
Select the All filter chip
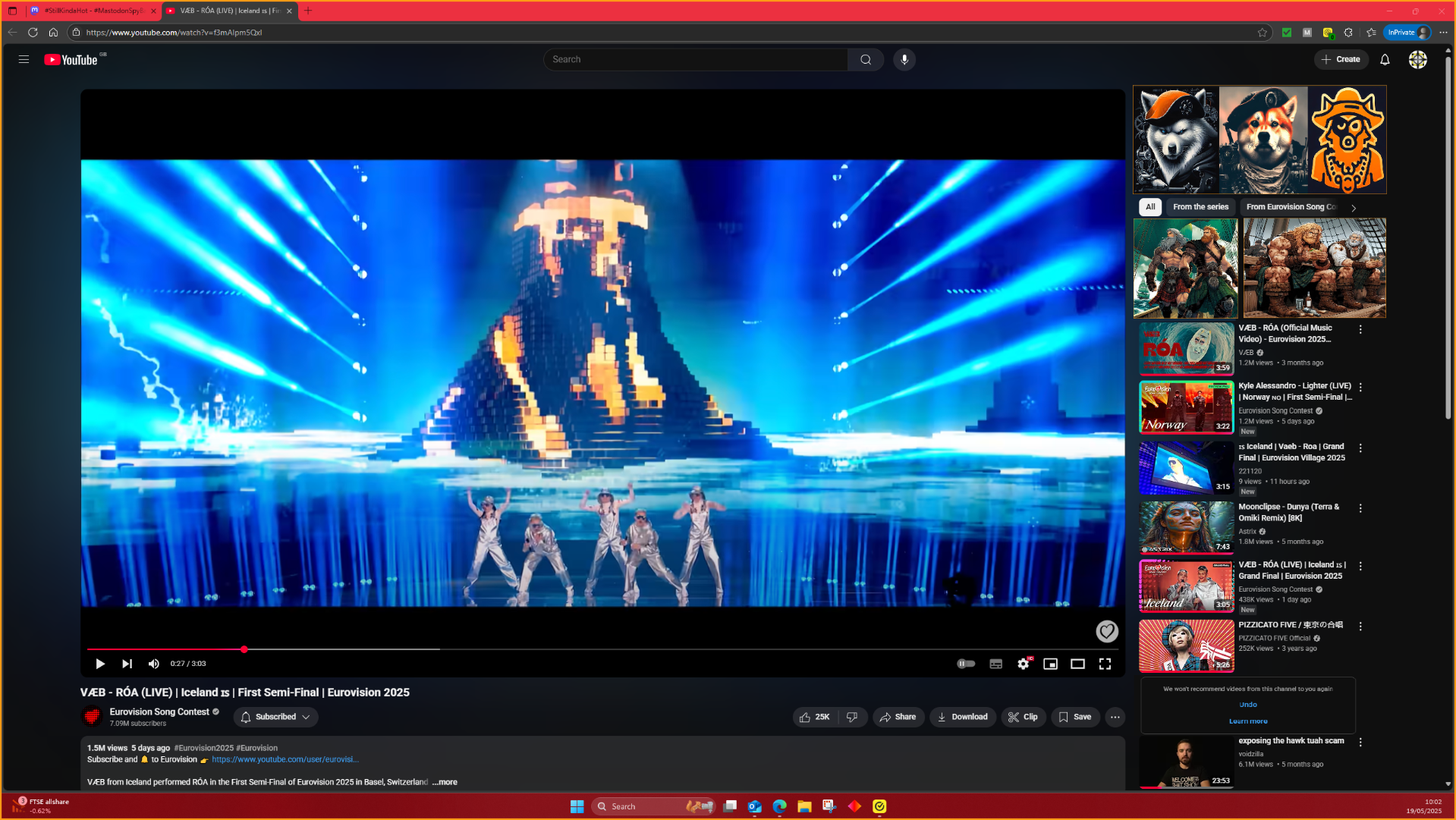point(1150,206)
